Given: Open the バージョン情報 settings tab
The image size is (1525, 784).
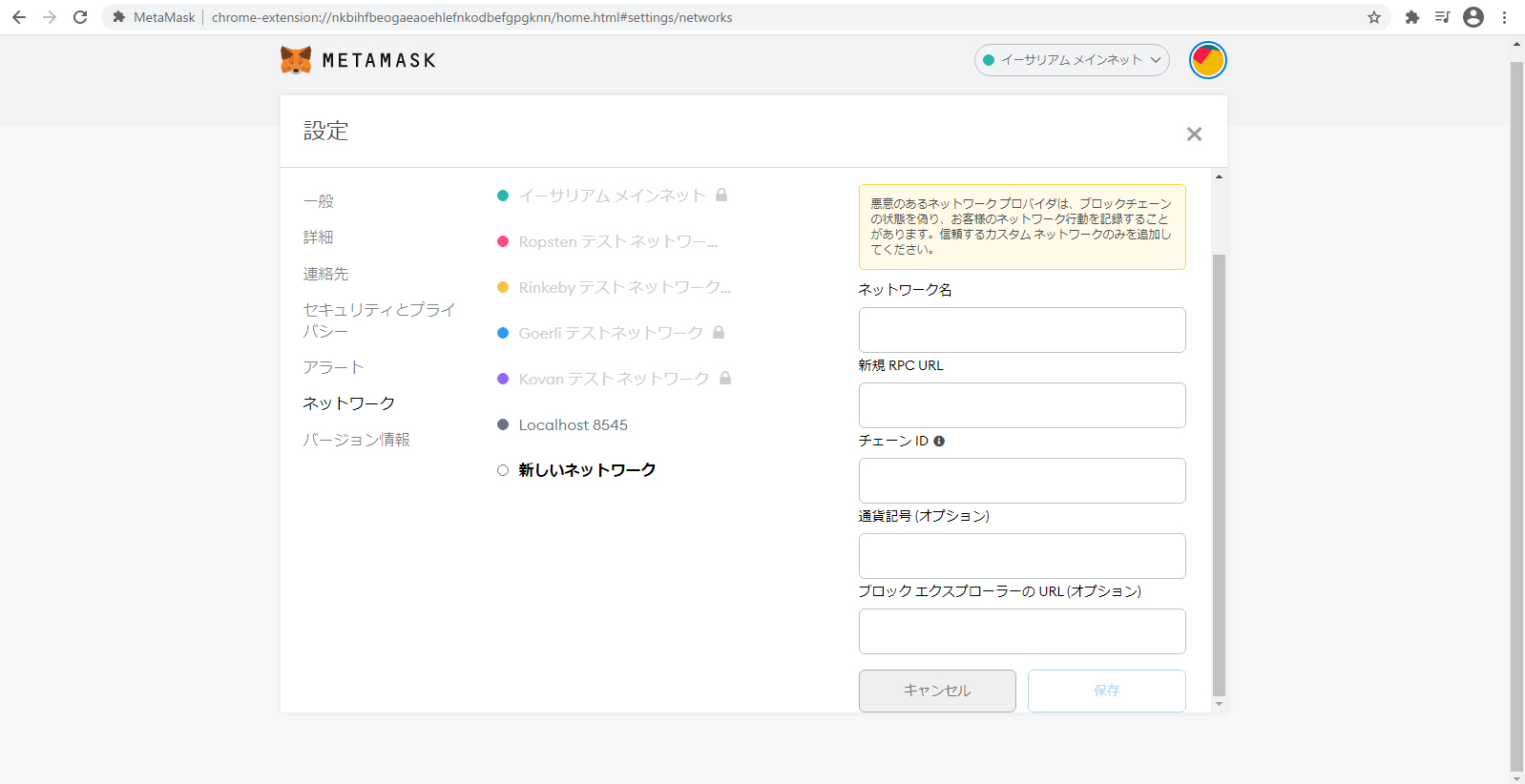Looking at the screenshot, I should click(x=357, y=440).
